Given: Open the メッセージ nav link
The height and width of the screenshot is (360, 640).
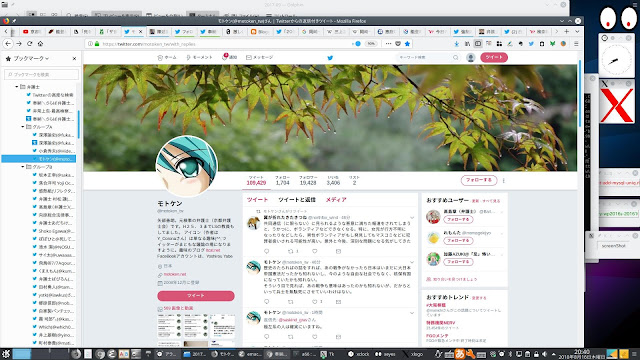Looking at the screenshot, I should pyautogui.click(x=260, y=58).
